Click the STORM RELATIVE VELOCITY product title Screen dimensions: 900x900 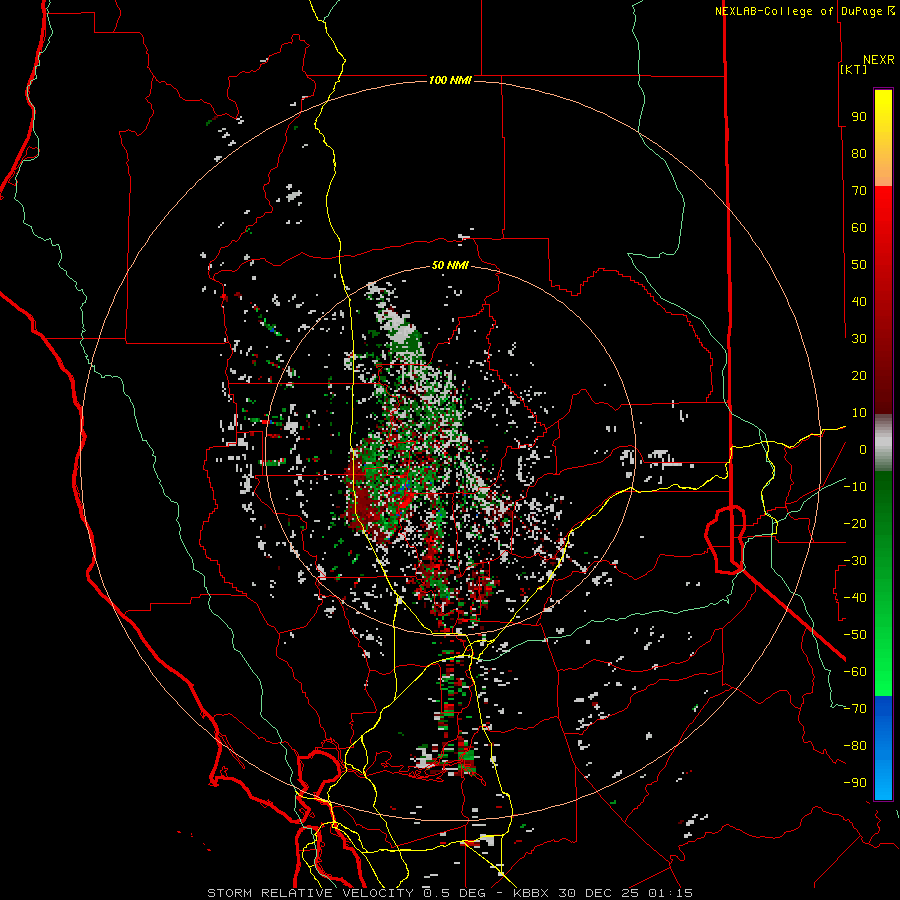310,893
